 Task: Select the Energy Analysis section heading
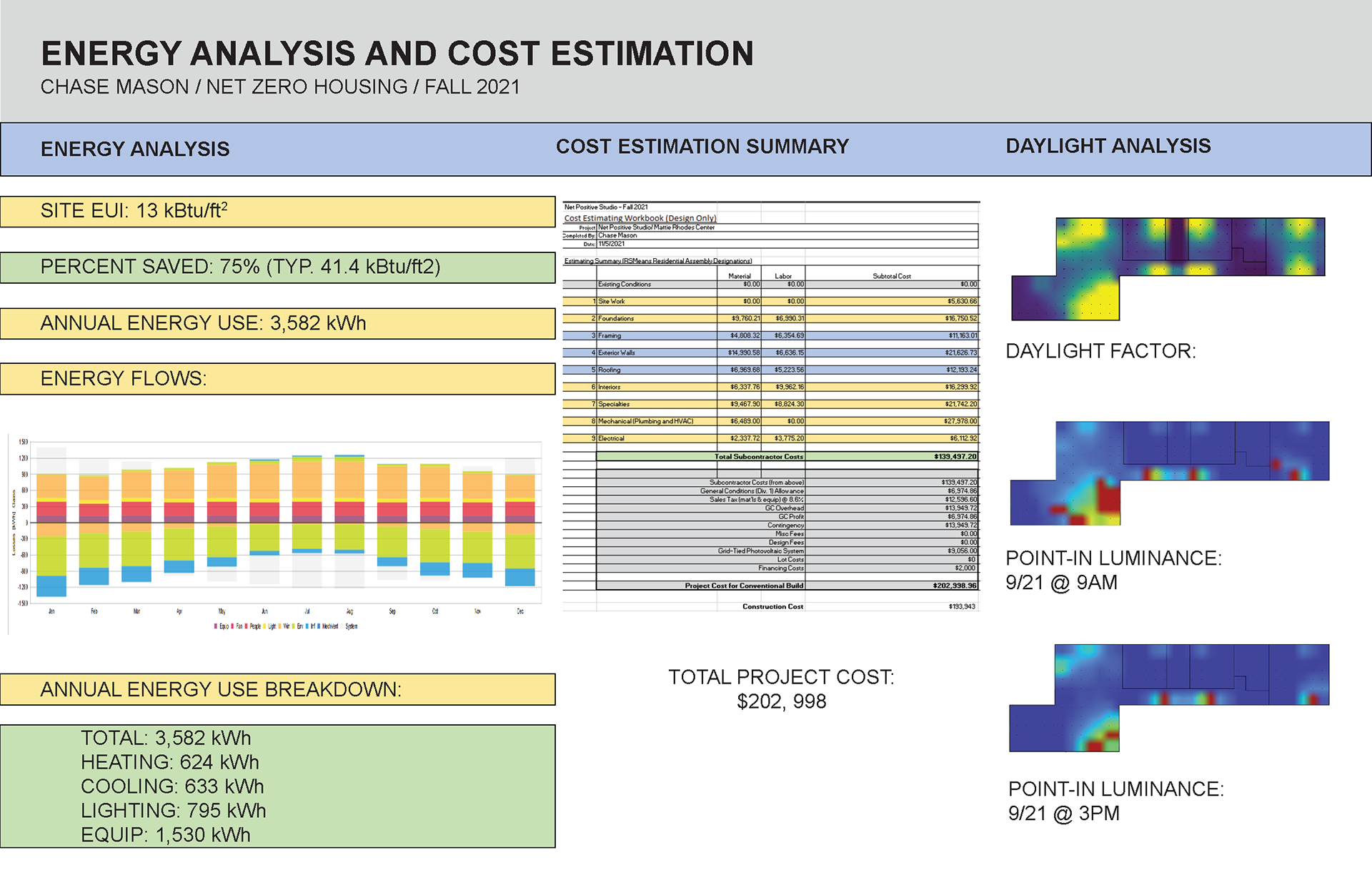coord(135,149)
